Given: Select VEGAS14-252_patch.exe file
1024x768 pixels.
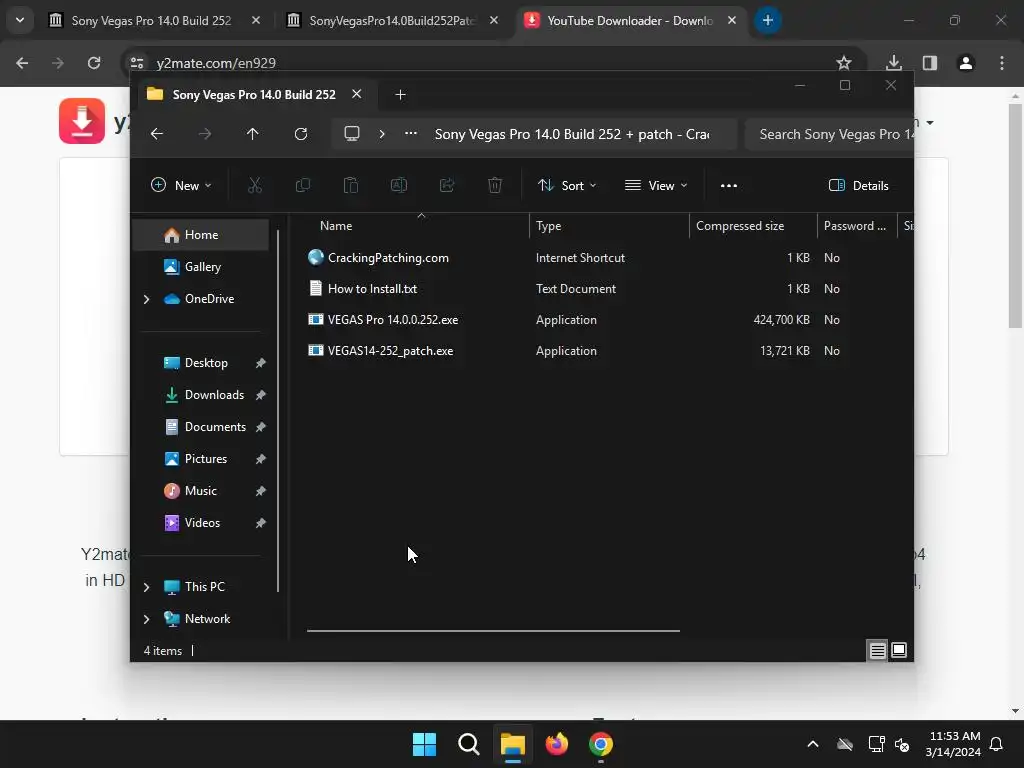Looking at the screenshot, I should pos(390,351).
